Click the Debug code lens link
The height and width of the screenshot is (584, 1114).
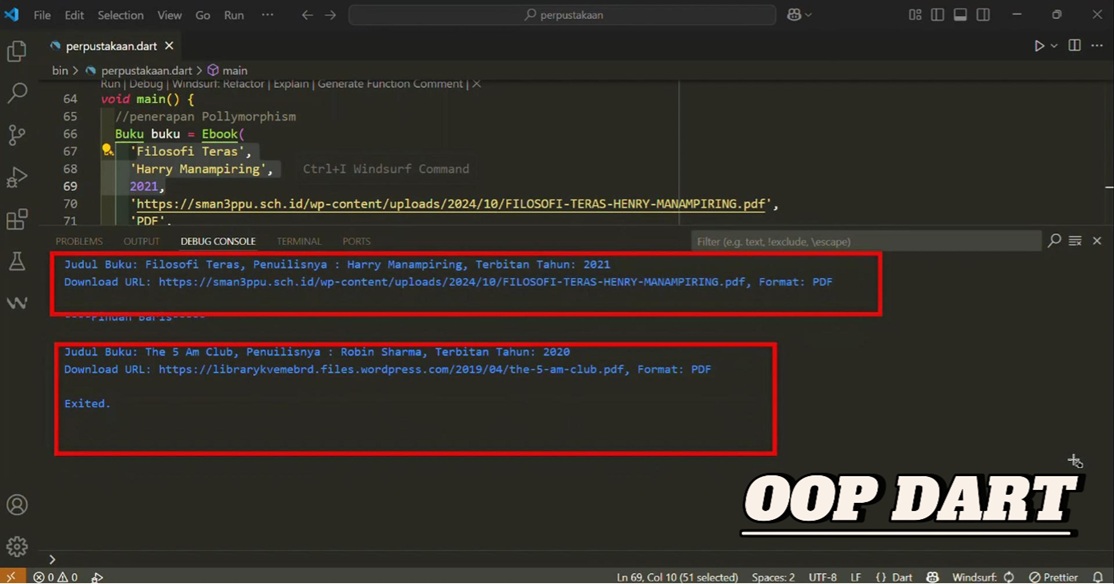pos(146,84)
